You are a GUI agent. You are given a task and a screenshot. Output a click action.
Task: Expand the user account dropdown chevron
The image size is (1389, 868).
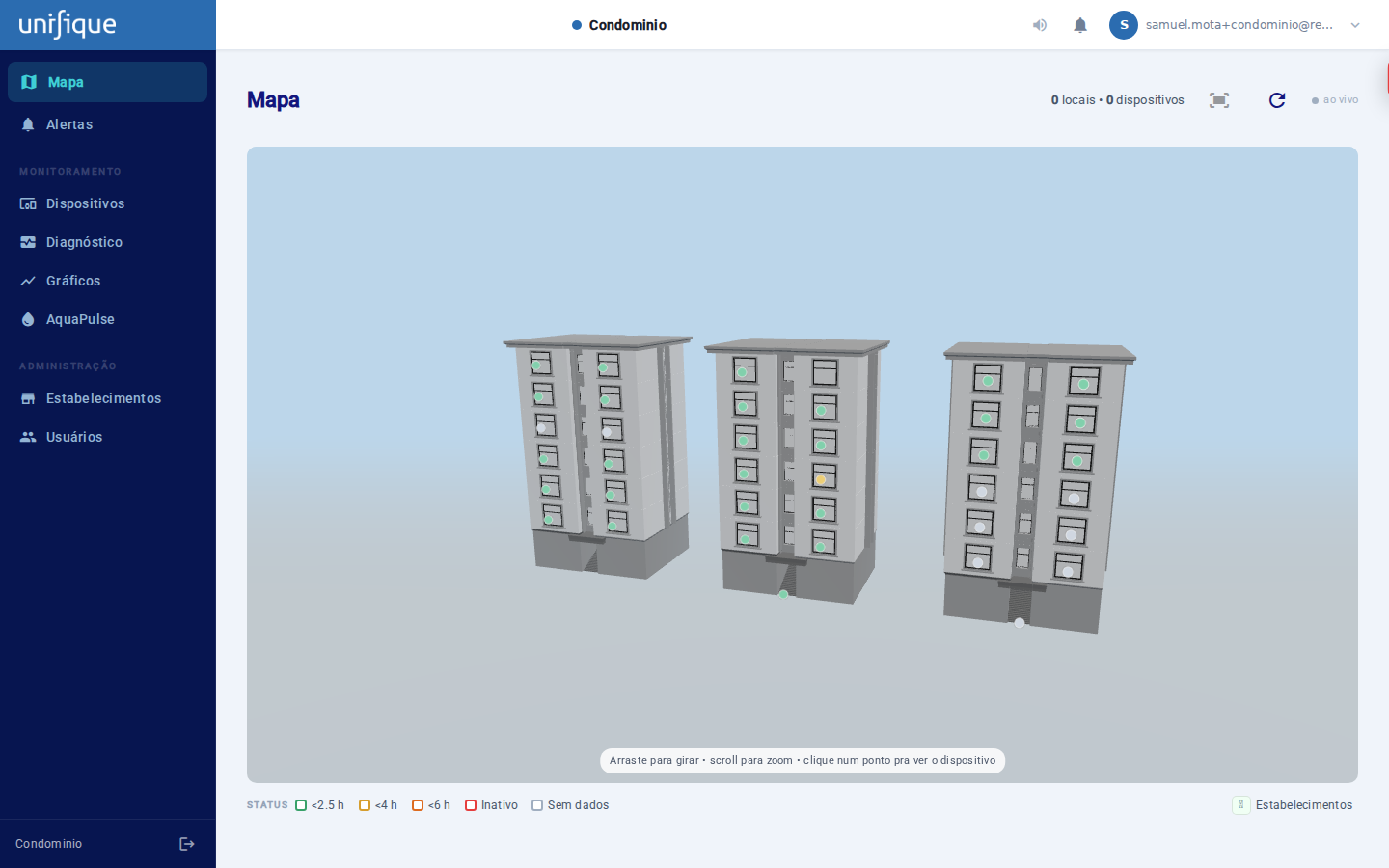coord(1355,25)
